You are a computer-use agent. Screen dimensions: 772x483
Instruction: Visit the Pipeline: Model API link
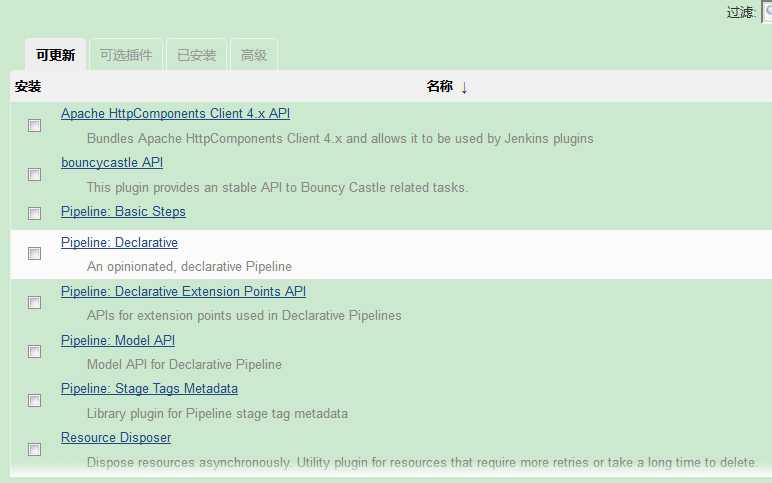pyautogui.click(x=118, y=341)
